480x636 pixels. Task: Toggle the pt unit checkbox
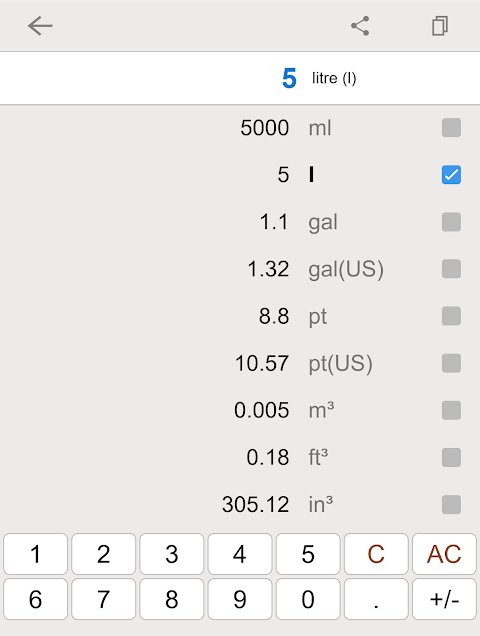pos(451,316)
